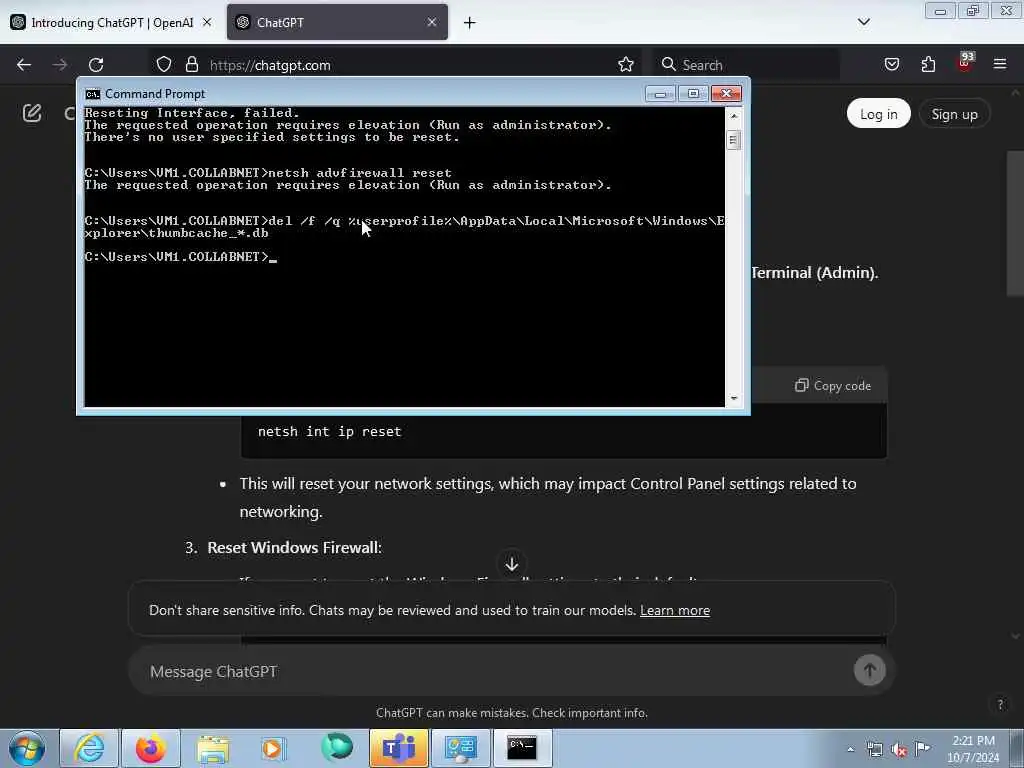Viewport: 1024px width, 768px height.
Task: Bookmark this page with the star icon
Action: [x=626, y=65]
